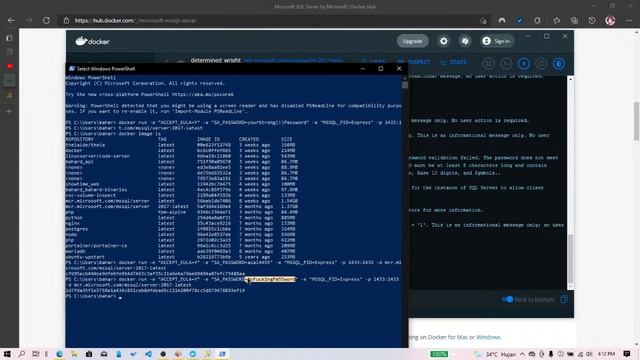
Task: Go back in the Edge browser
Action: click(x=11, y=20)
